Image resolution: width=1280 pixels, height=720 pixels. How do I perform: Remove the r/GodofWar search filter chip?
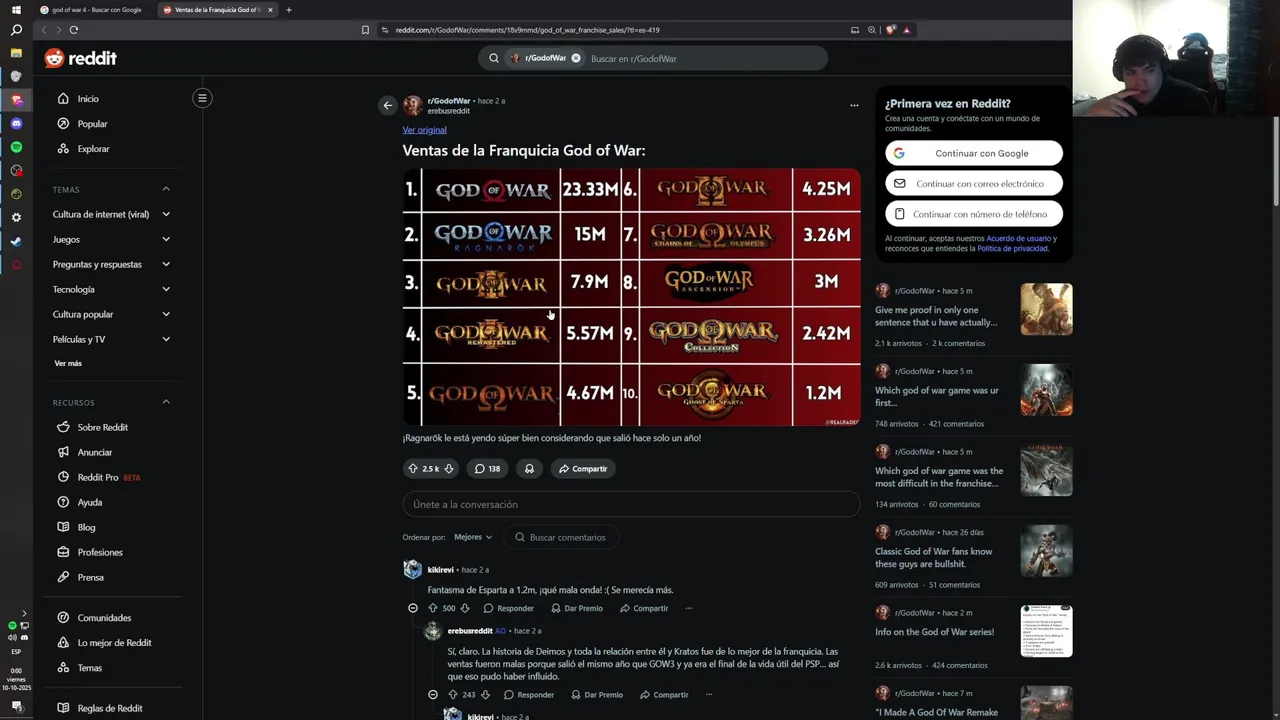(576, 58)
